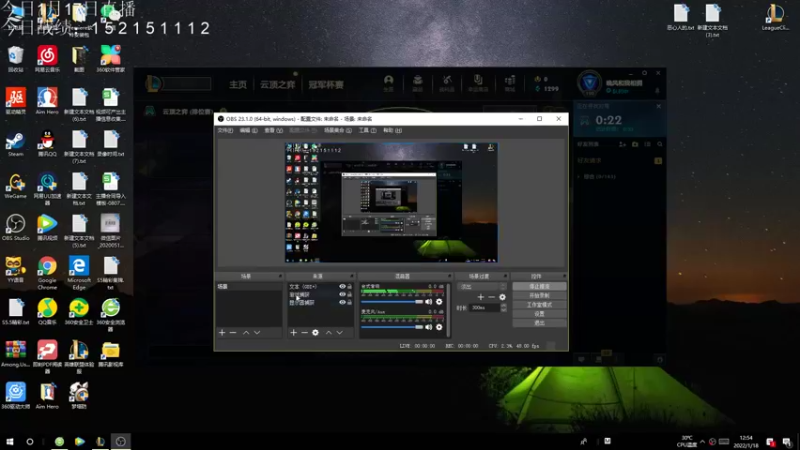Viewport: 800px width, 450px height.
Task: Click 设置 settings button in Controls
Action: tap(539, 314)
